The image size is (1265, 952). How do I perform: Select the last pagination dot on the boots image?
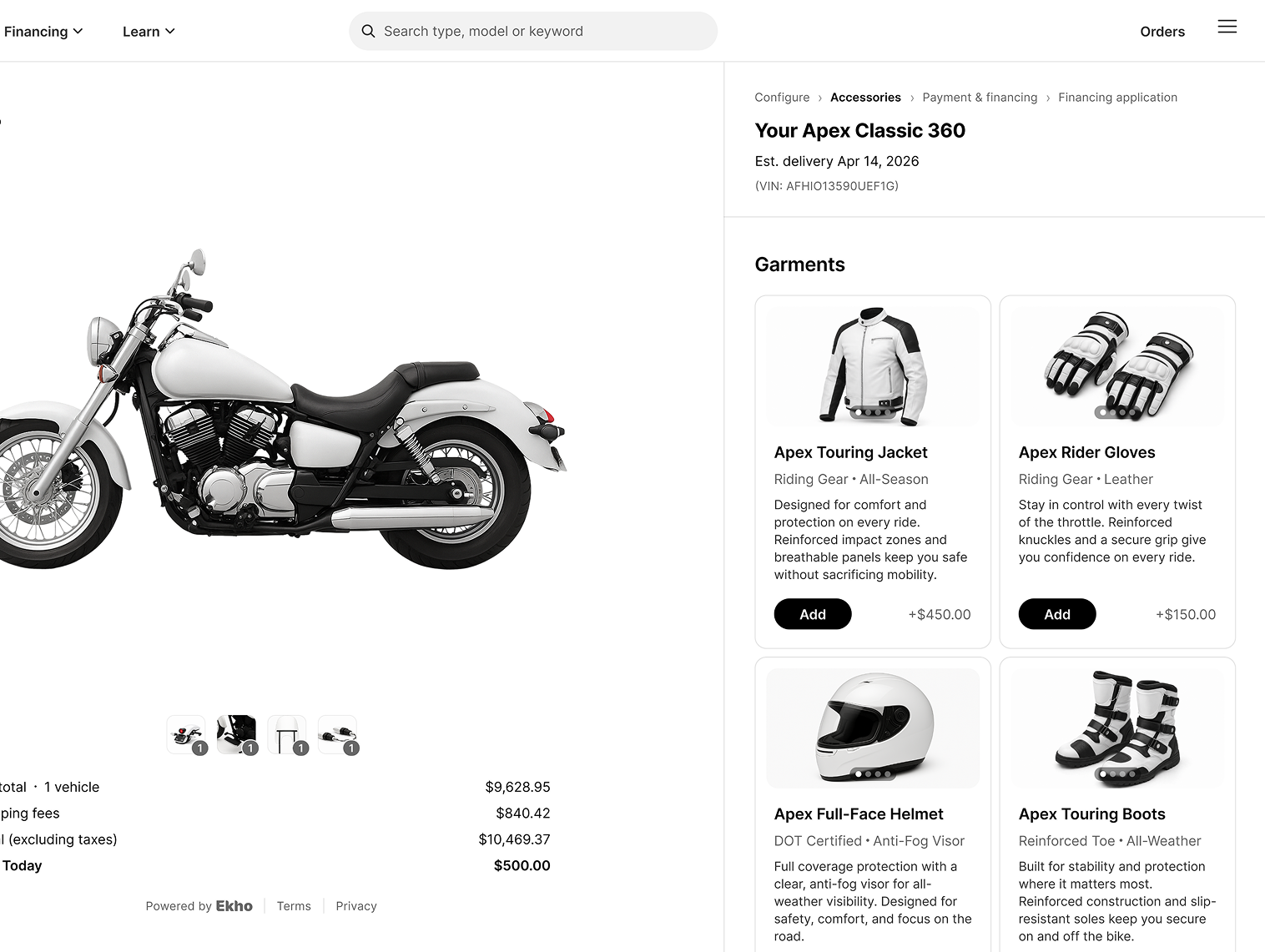(x=1132, y=774)
